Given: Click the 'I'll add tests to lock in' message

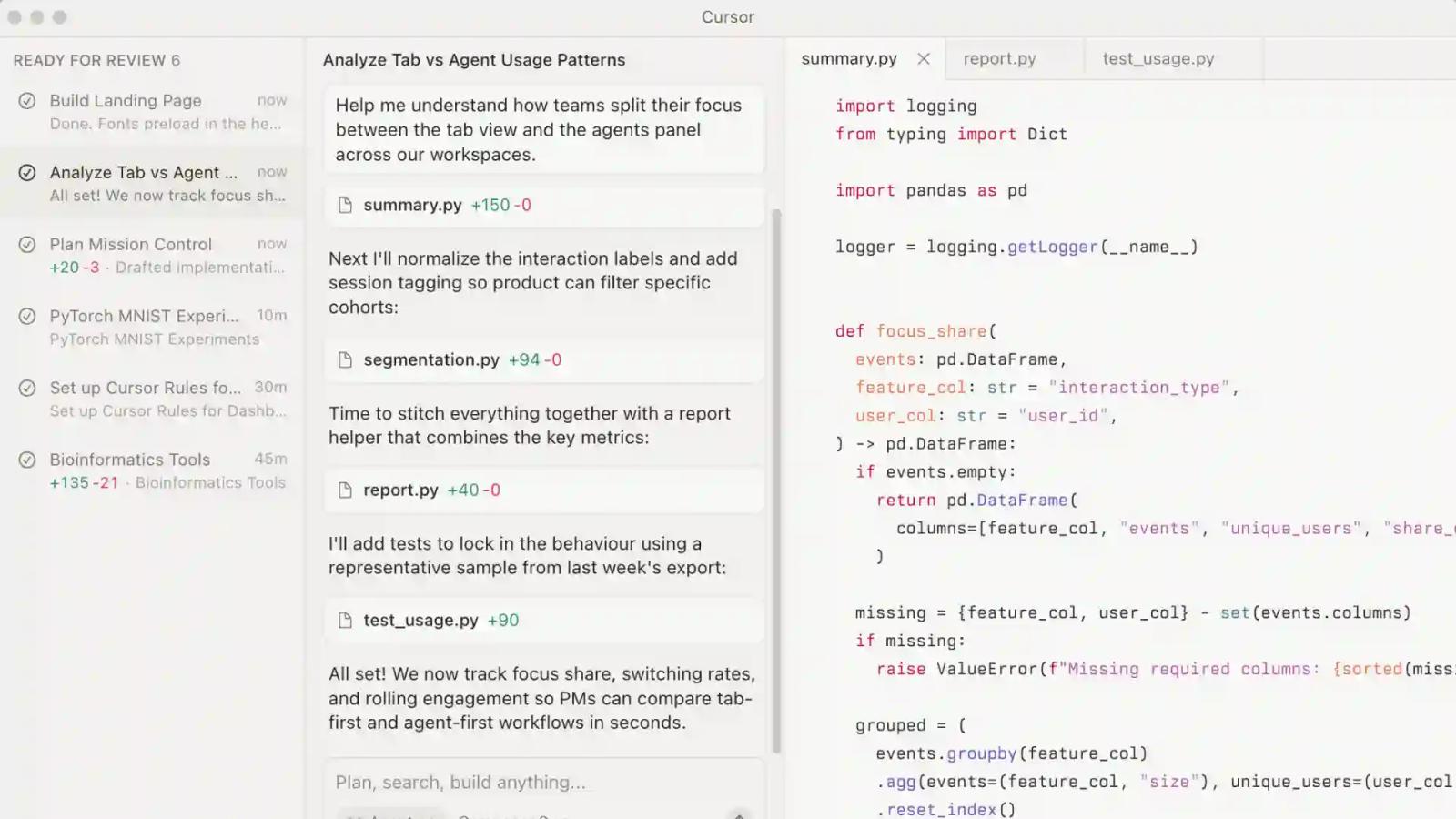Looking at the screenshot, I should 528,556.
